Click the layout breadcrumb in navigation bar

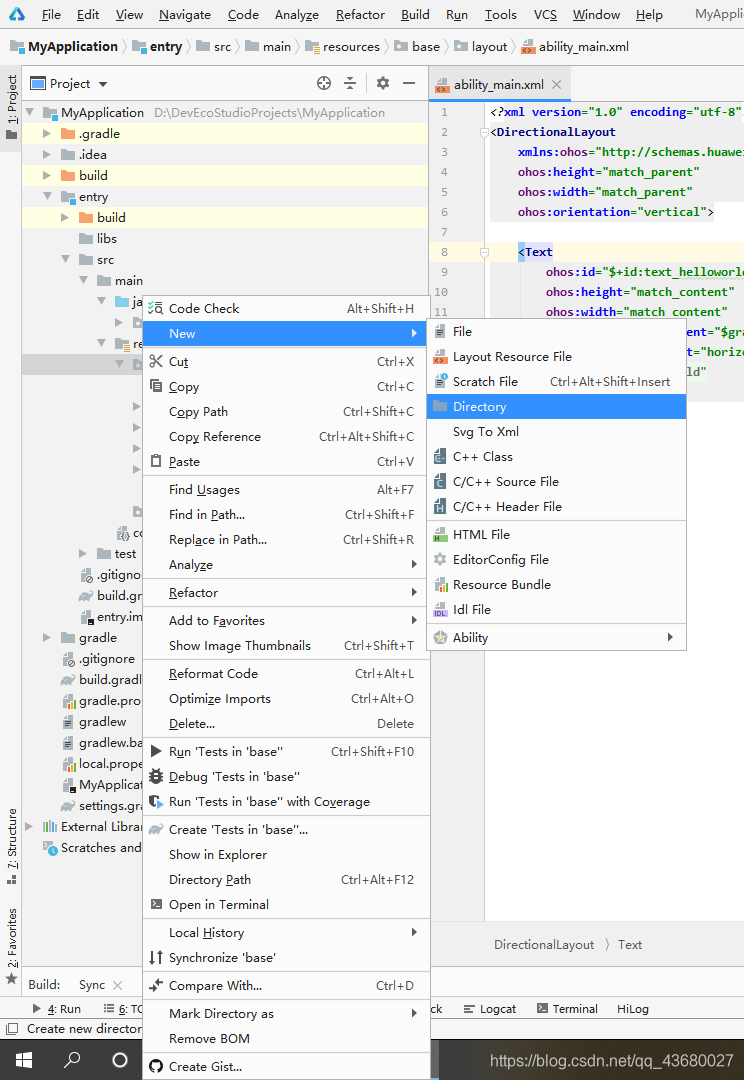point(480,47)
